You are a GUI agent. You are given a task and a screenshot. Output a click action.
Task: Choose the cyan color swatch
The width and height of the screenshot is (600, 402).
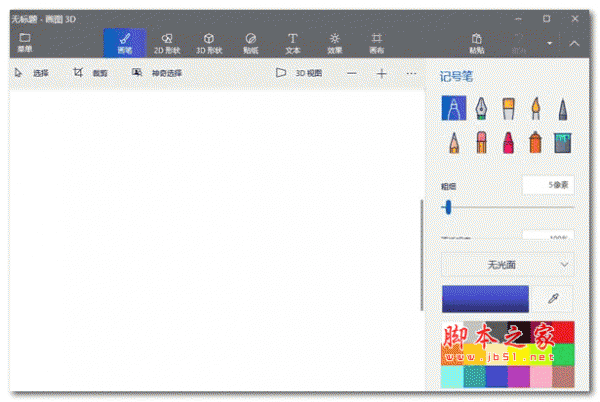(452, 376)
